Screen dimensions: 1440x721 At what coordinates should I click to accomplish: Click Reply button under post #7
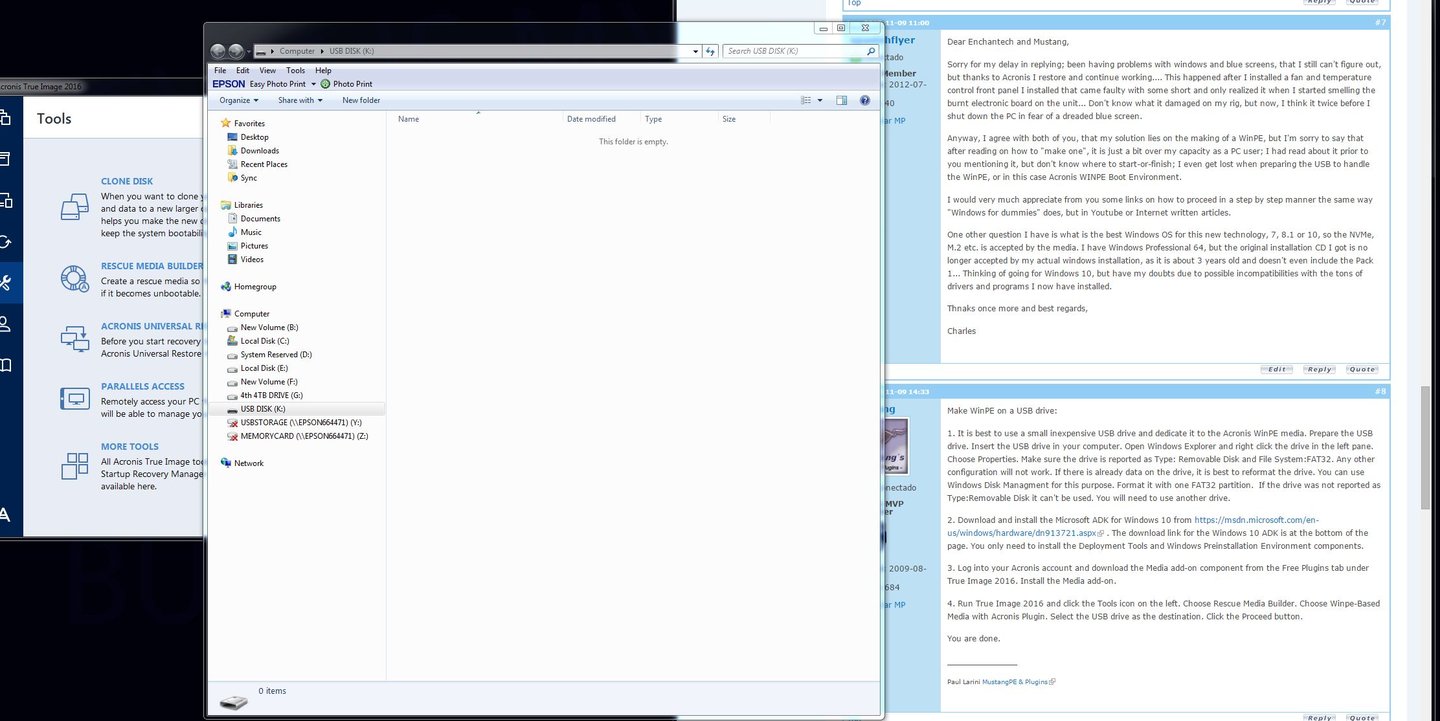pyautogui.click(x=1319, y=369)
